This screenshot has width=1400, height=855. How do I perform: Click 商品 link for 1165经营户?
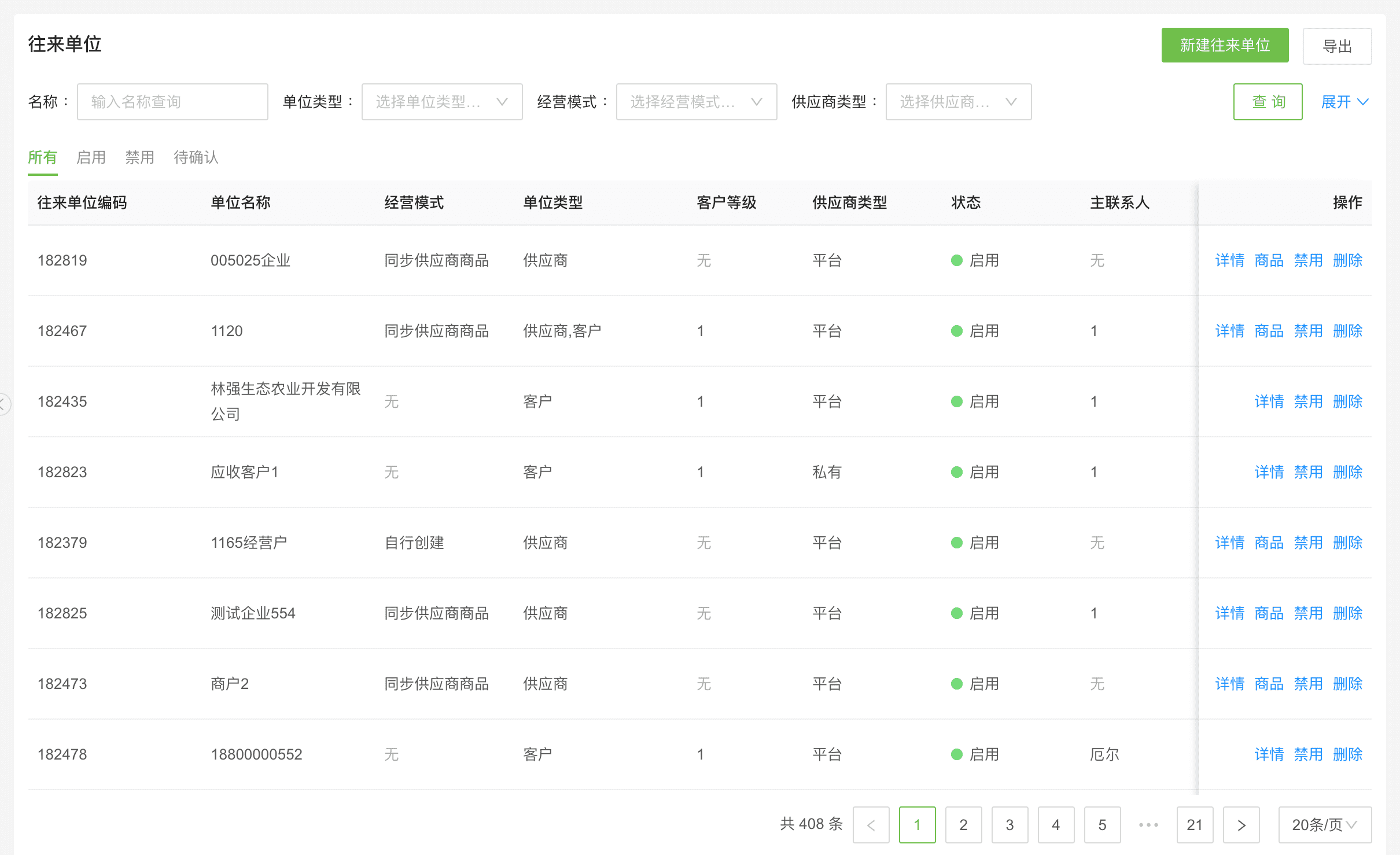tap(1269, 543)
